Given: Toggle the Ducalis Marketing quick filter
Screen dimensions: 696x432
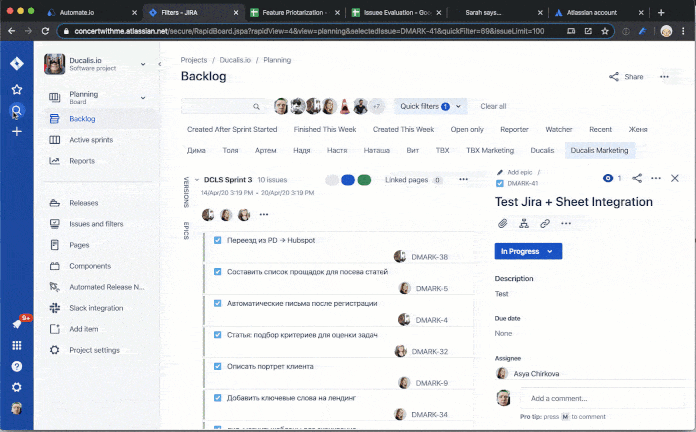Looking at the screenshot, I should [x=600, y=150].
